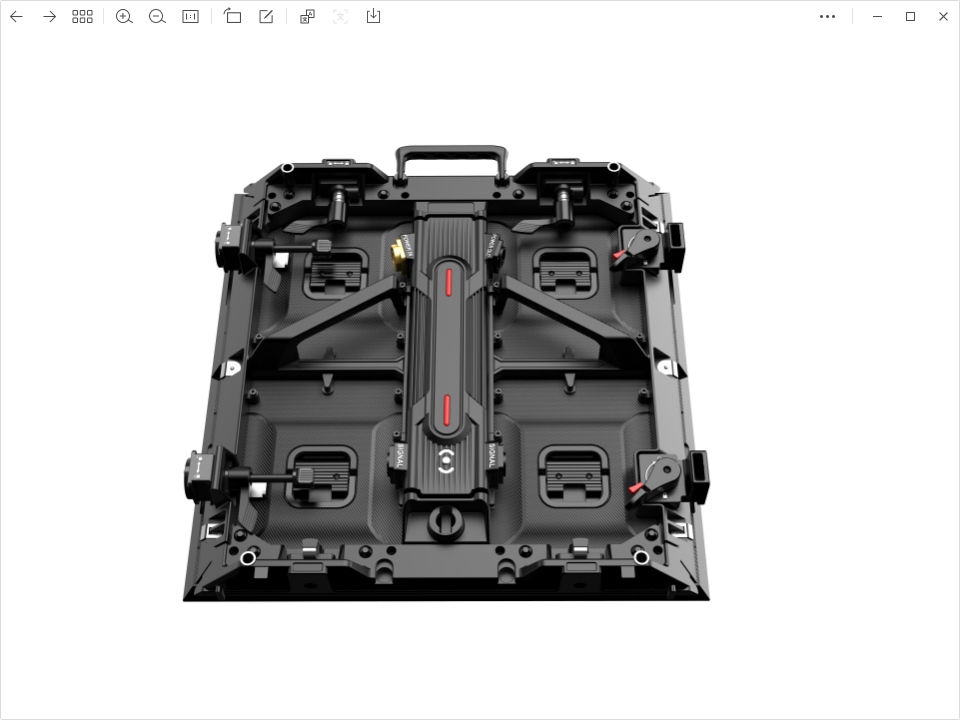Close the image viewer window

point(943,17)
